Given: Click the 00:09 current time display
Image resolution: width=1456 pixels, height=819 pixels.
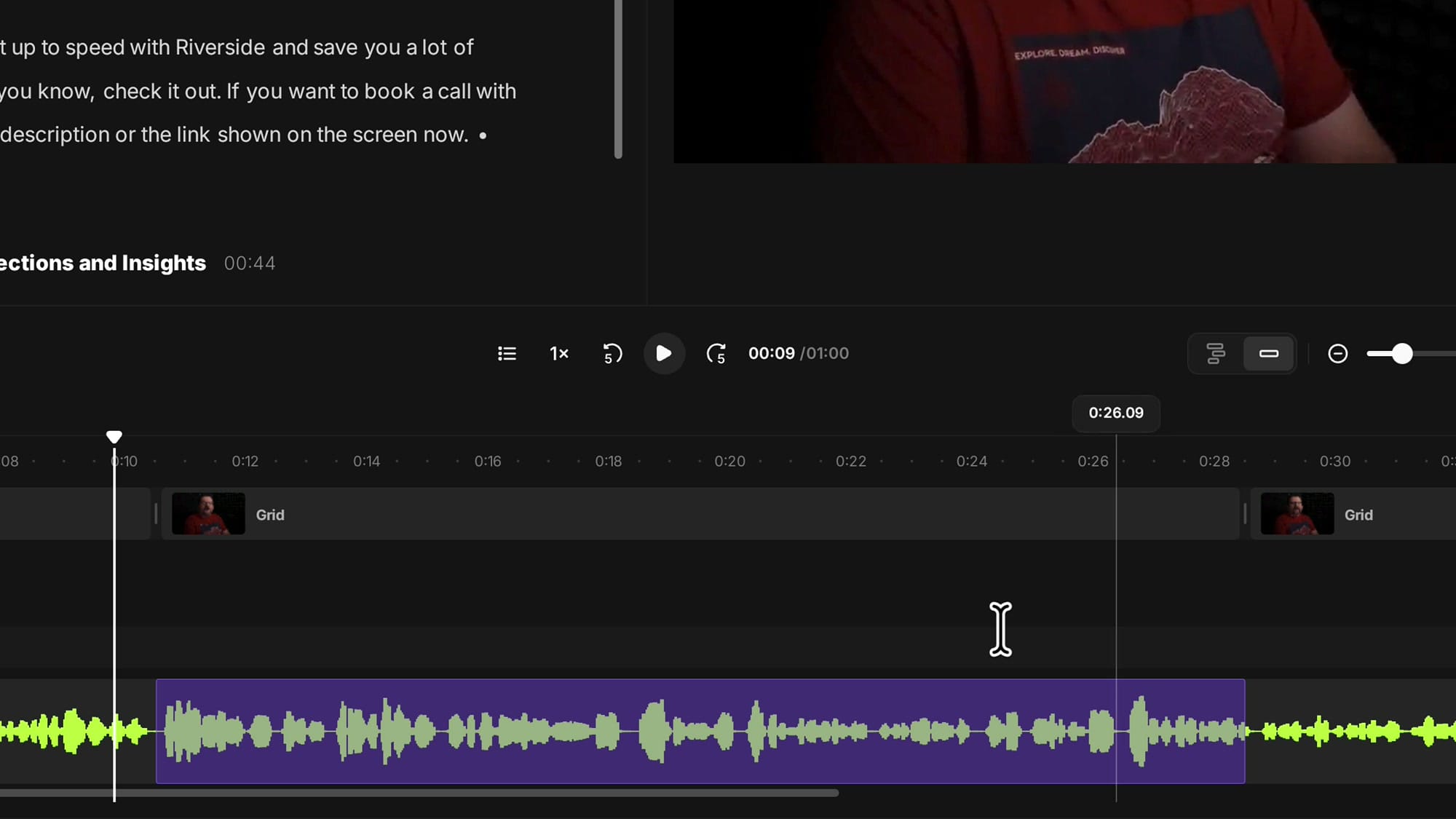Looking at the screenshot, I should (x=772, y=354).
